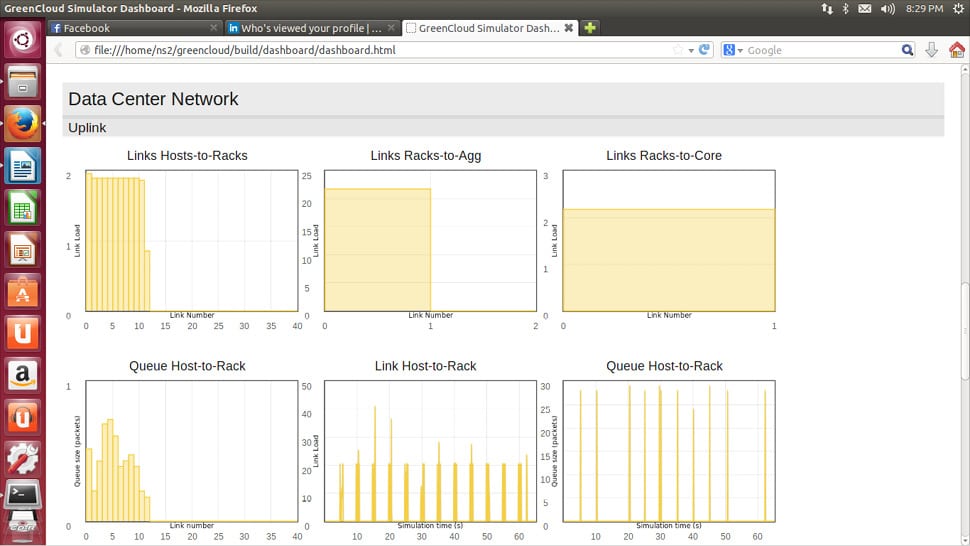
Task: Expand the URL history dropdown arrow
Action: pyautogui.click(x=691, y=50)
